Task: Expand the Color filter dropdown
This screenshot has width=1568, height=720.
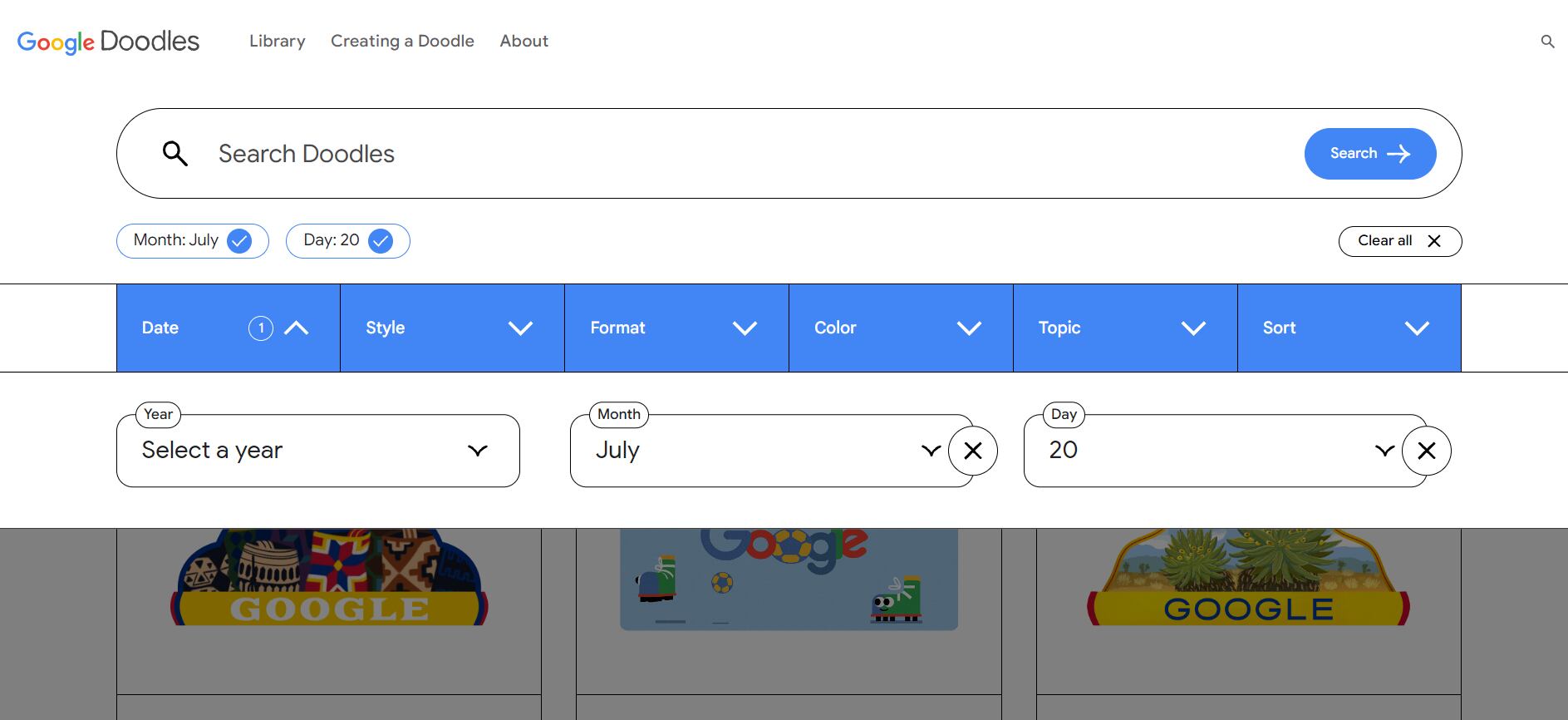Action: point(901,328)
